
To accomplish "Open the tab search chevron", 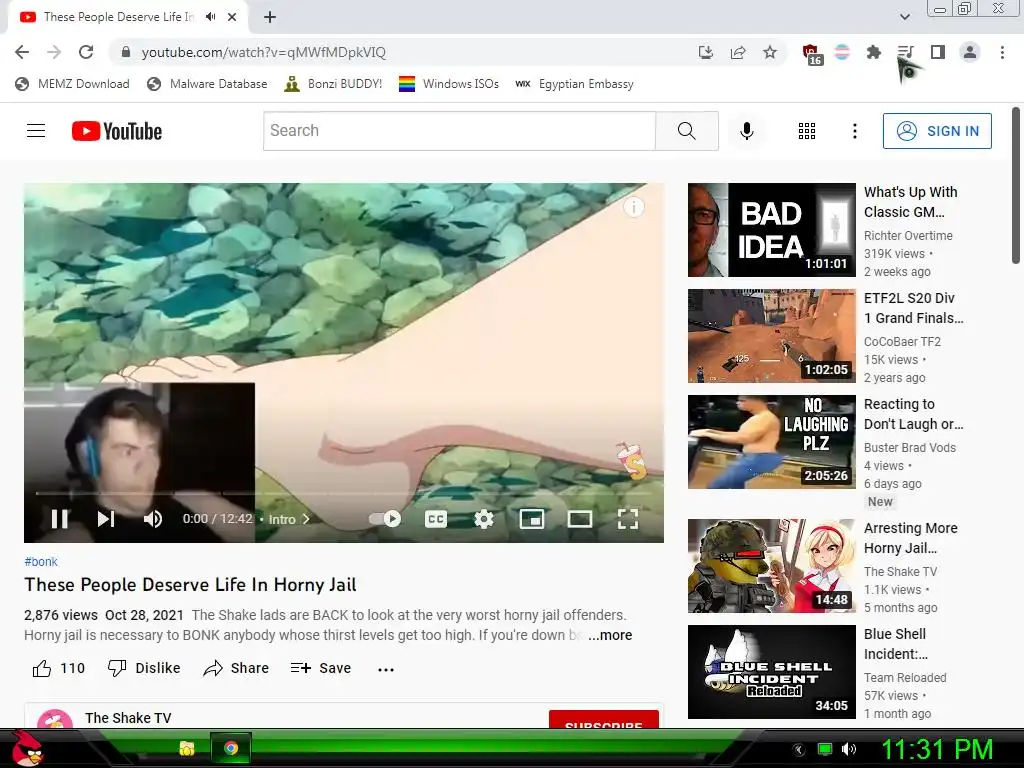I will pyautogui.click(x=904, y=17).
